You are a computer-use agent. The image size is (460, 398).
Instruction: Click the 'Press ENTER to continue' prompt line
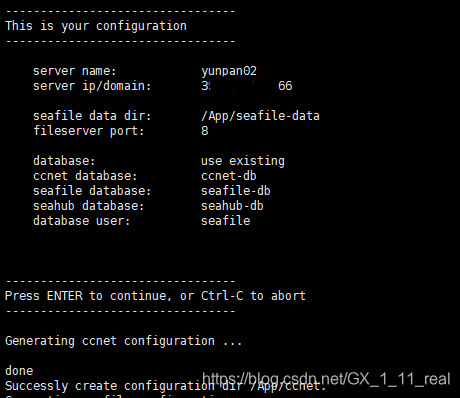[155, 296]
